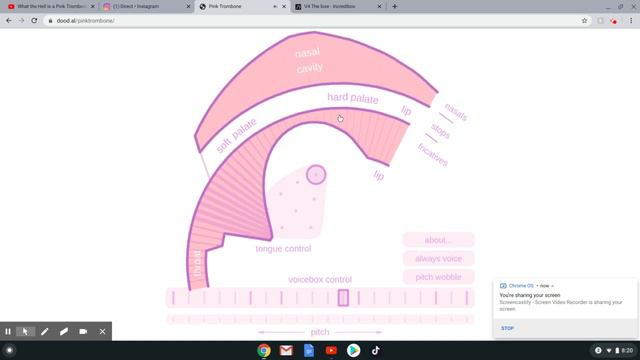Screen dimensions: 640x360
Task: Mute audio icon on Pink Trombone tab
Action: [275, 7]
